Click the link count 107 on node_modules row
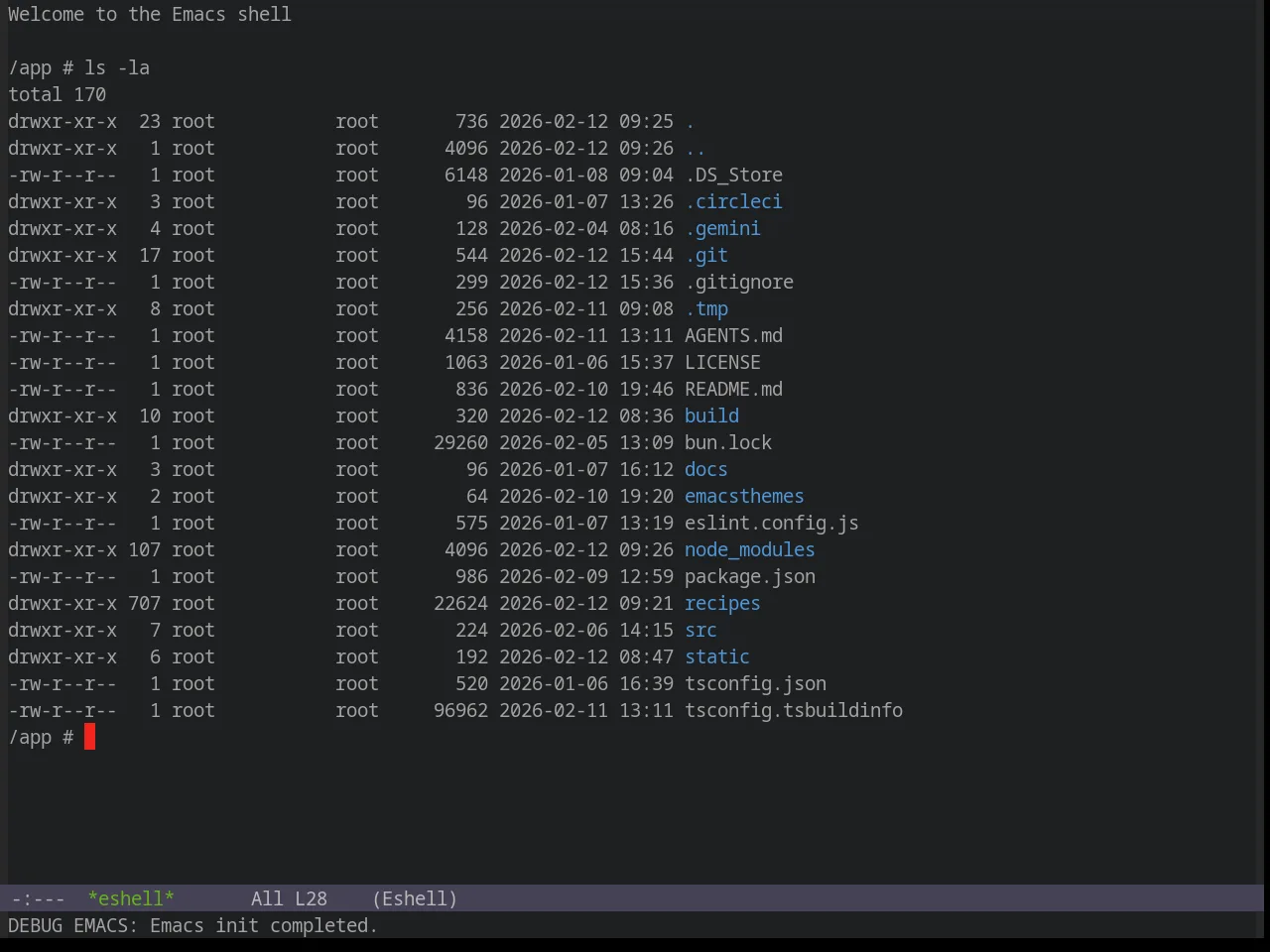The image size is (1270, 952). pyautogui.click(x=144, y=549)
